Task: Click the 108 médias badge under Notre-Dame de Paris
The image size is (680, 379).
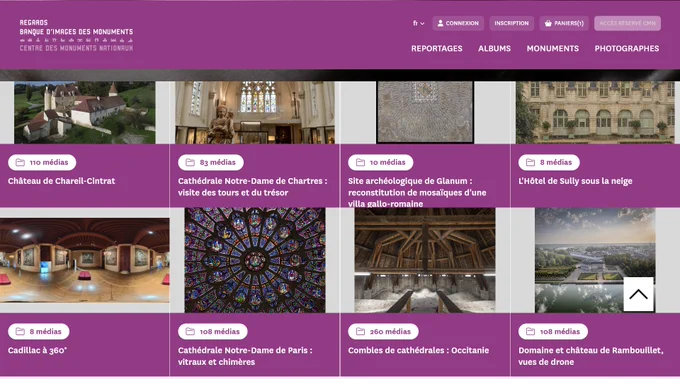Action: (x=213, y=331)
